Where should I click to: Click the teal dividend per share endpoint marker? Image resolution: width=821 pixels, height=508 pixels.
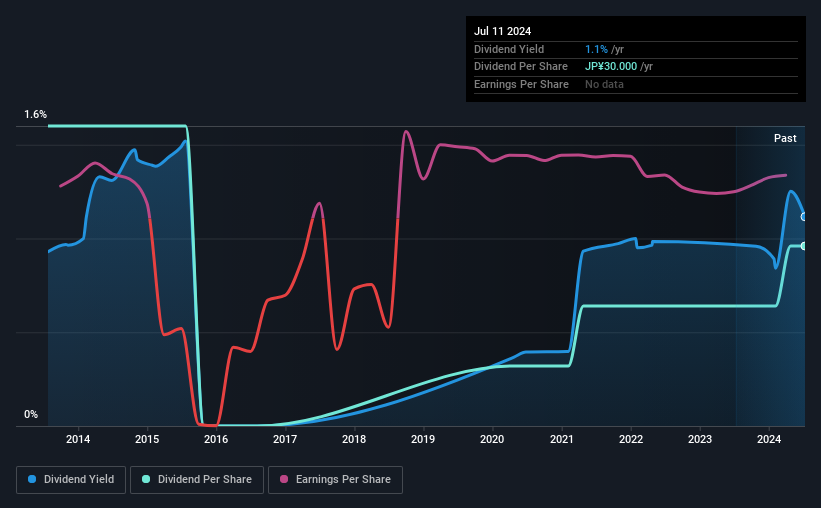click(804, 246)
